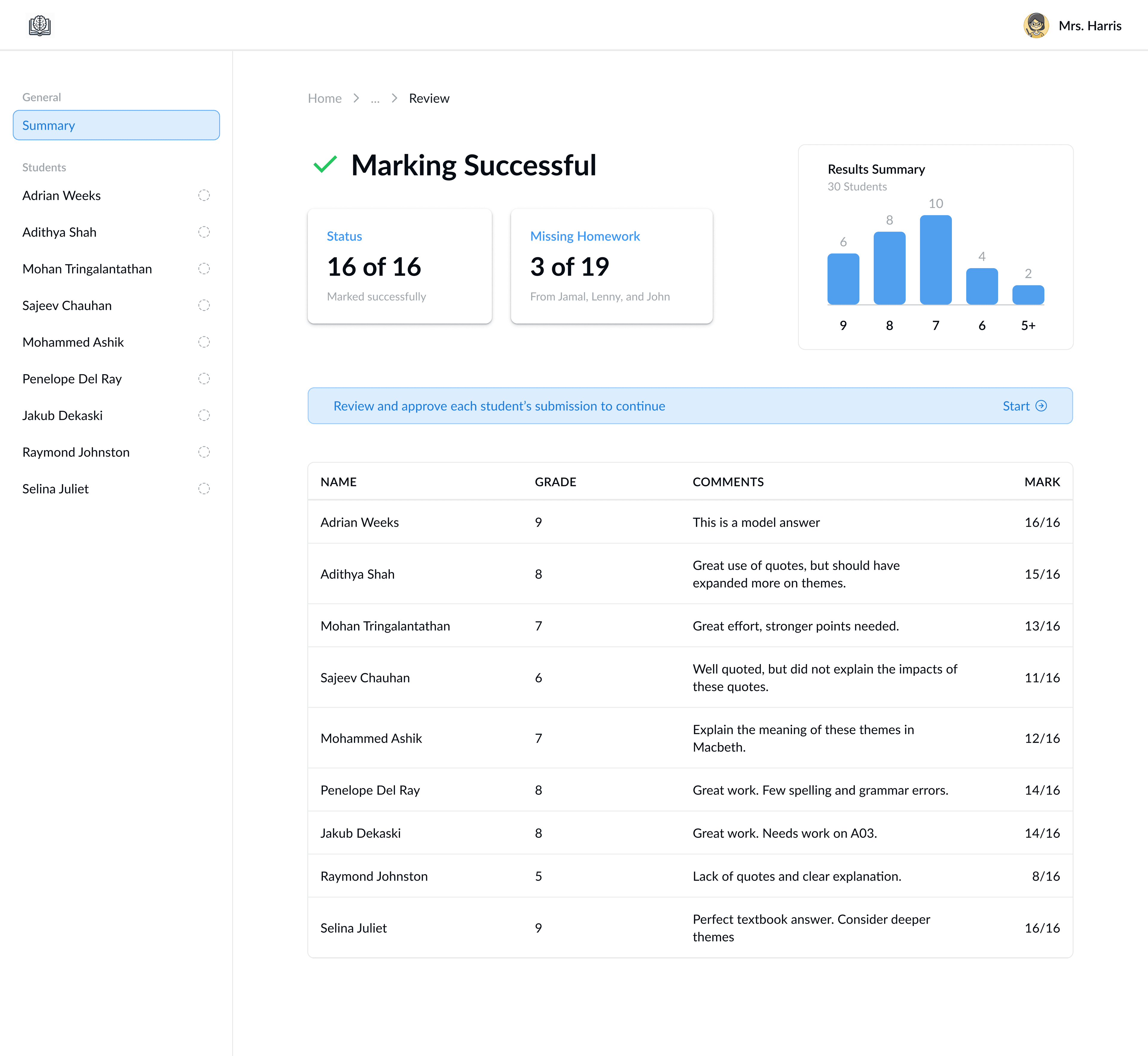Click Adrian Weeks status circle icon

[x=204, y=195]
